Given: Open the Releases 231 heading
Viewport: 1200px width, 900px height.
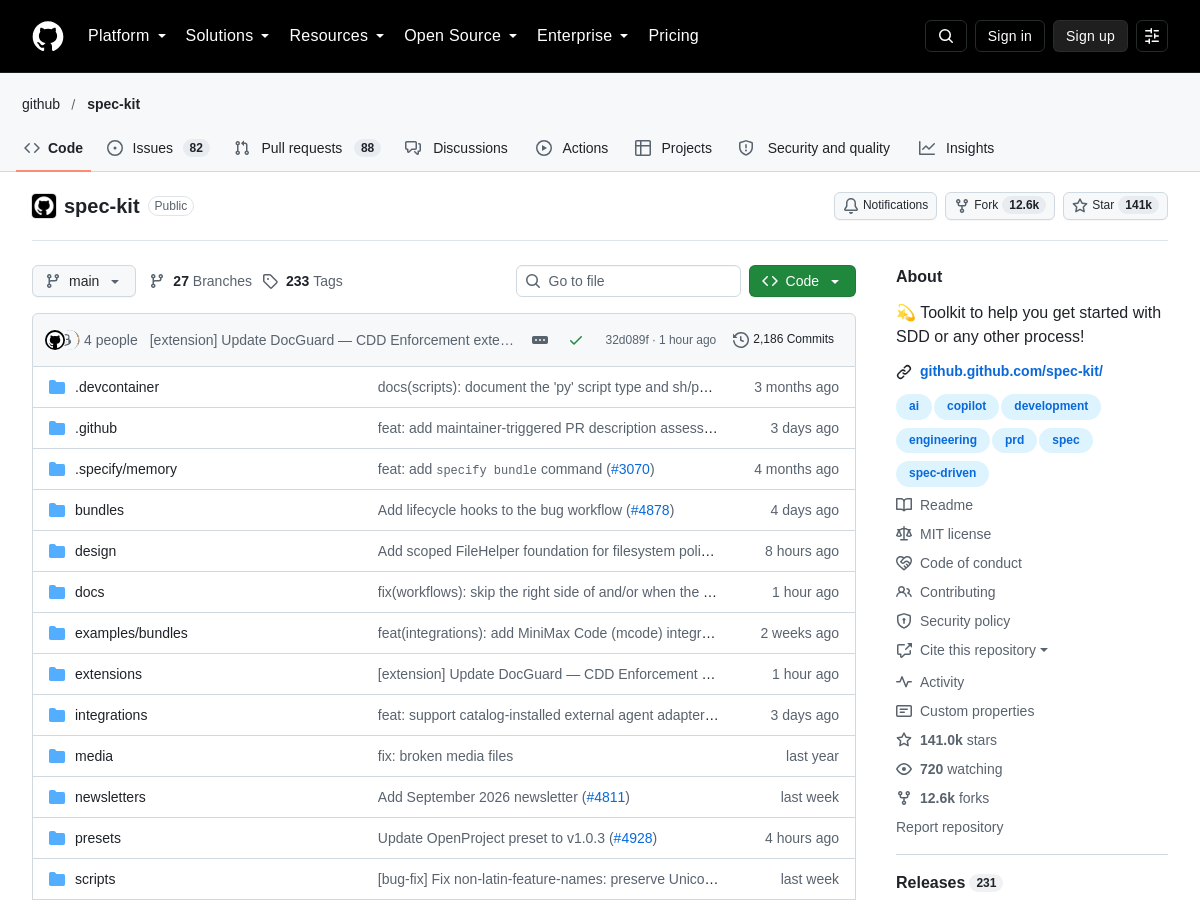Looking at the screenshot, I should (x=948, y=882).
